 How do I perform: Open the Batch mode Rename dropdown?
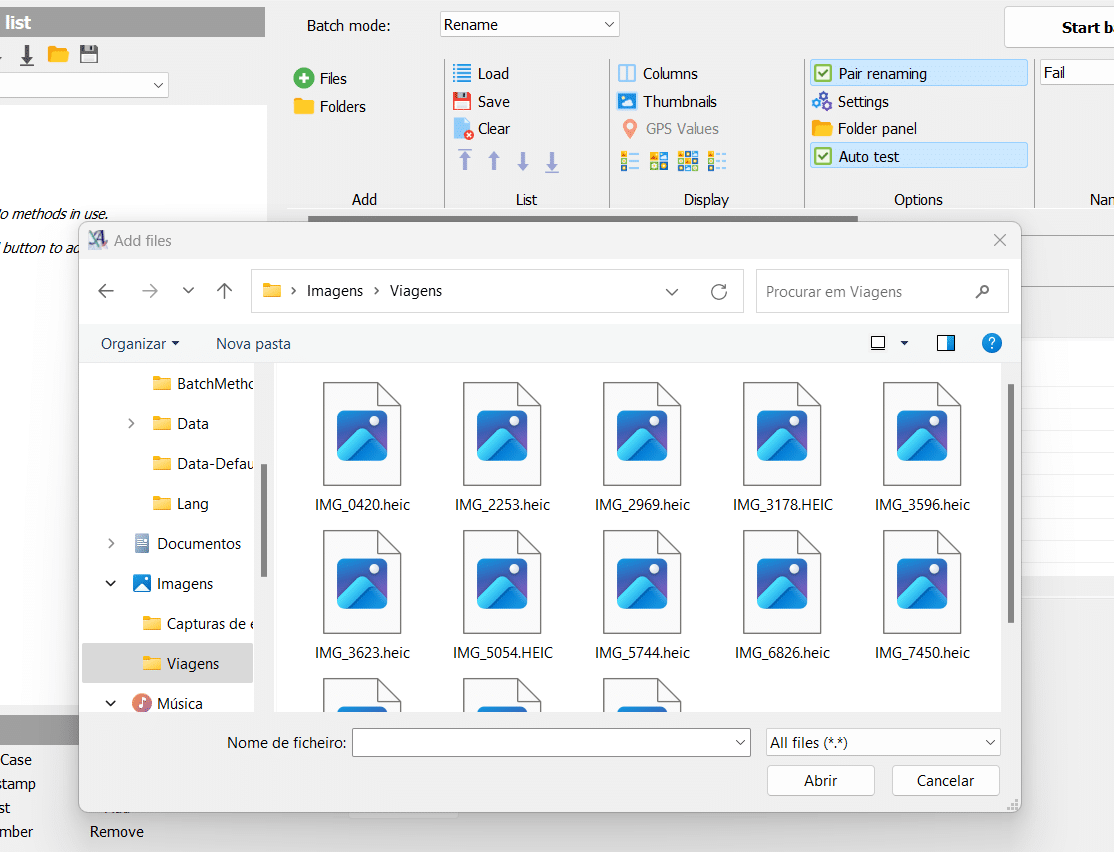point(529,25)
